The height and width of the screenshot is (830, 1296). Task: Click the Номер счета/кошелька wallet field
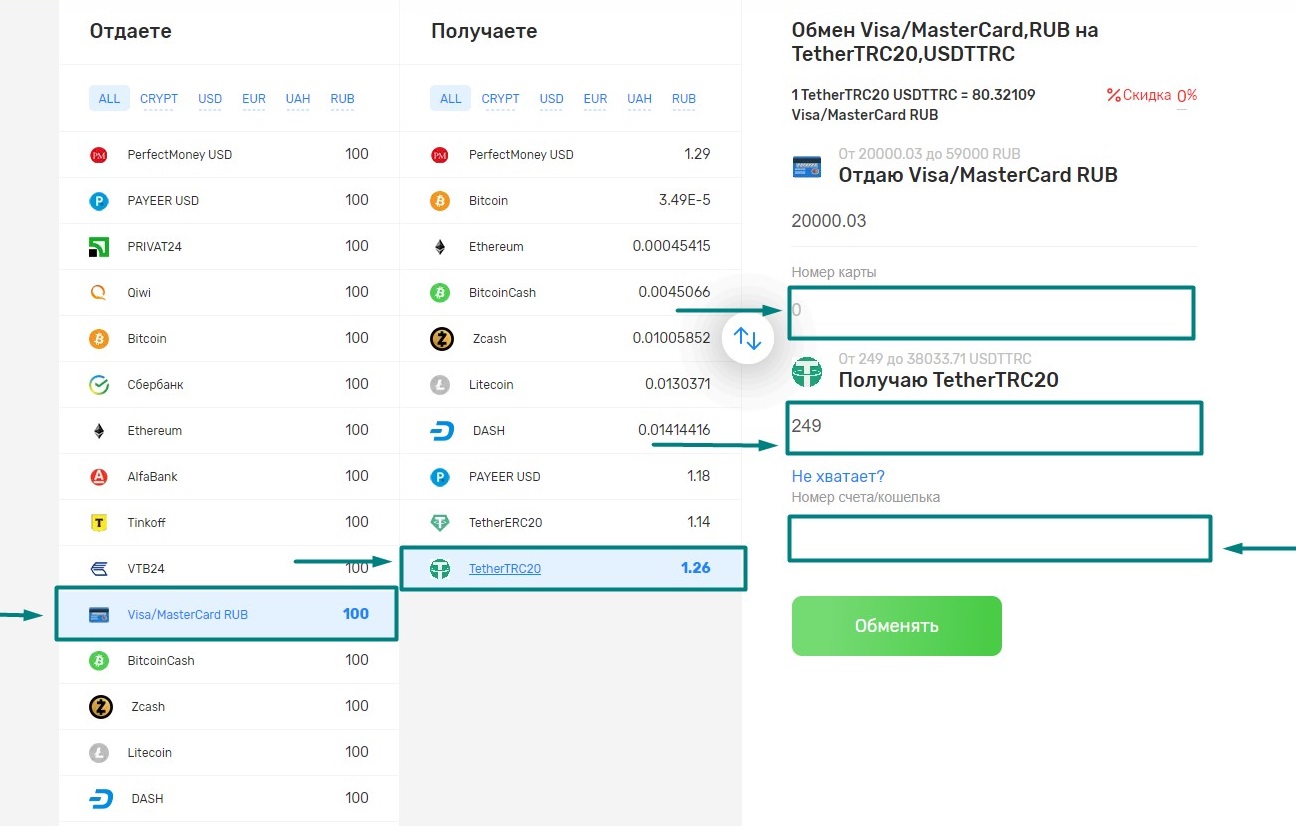[999, 538]
